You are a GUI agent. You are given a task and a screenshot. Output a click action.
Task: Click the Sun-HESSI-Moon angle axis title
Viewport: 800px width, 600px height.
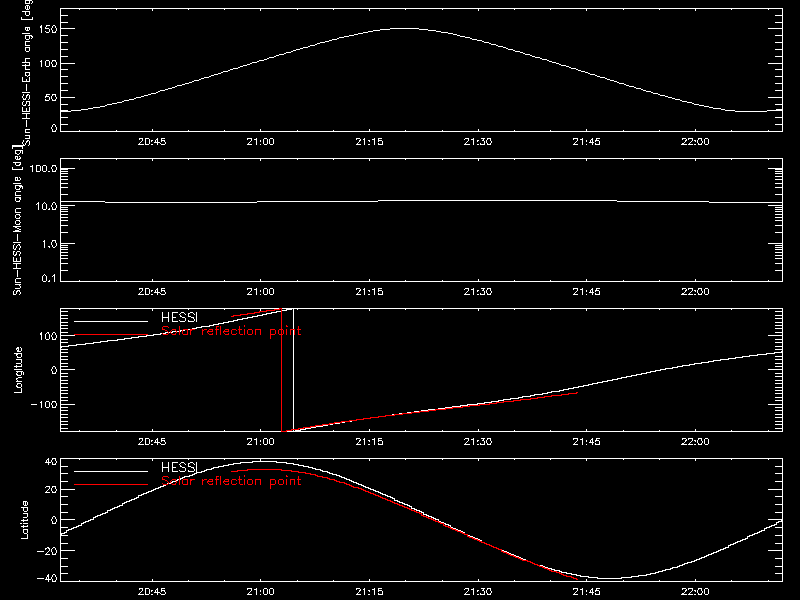[17, 220]
